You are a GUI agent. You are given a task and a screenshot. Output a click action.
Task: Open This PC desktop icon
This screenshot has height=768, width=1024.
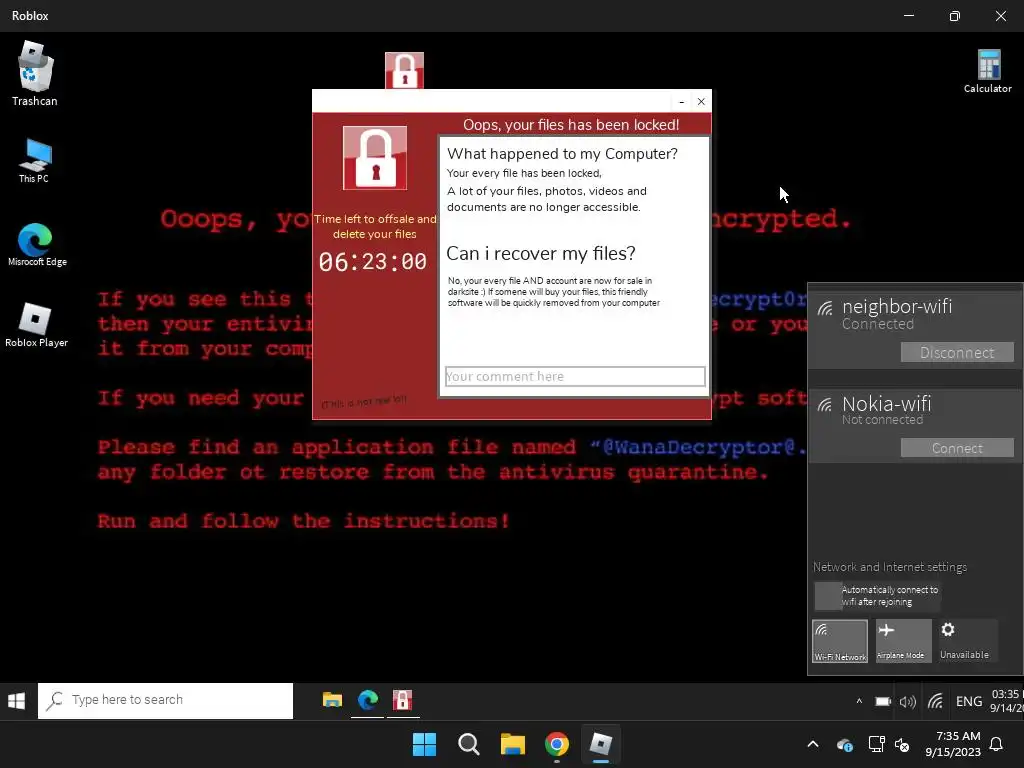coord(34,161)
